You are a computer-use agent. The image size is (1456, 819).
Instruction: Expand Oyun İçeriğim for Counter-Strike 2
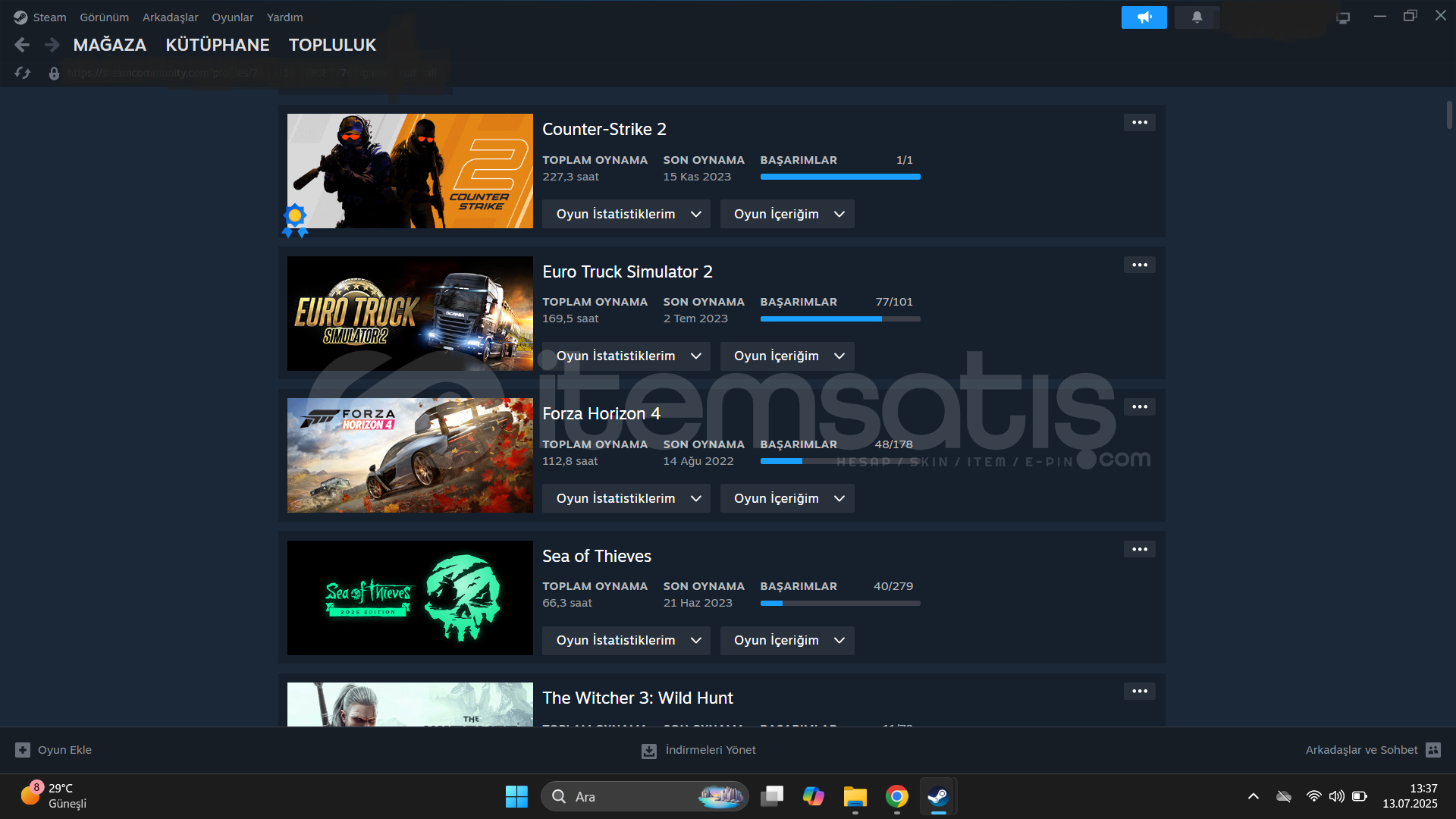tap(787, 214)
